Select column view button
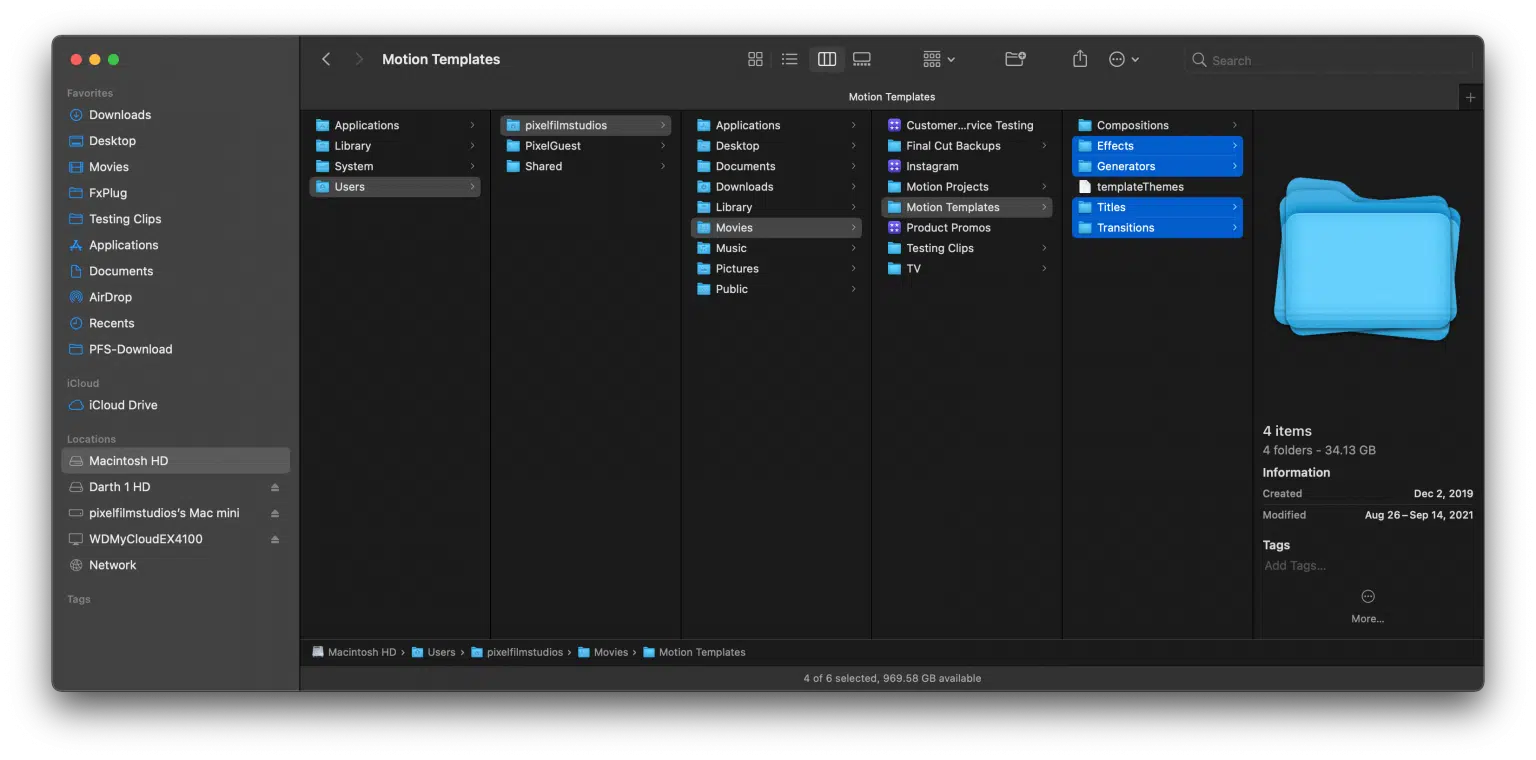The height and width of the screenshot is (760, 1536). pos(827,60)
